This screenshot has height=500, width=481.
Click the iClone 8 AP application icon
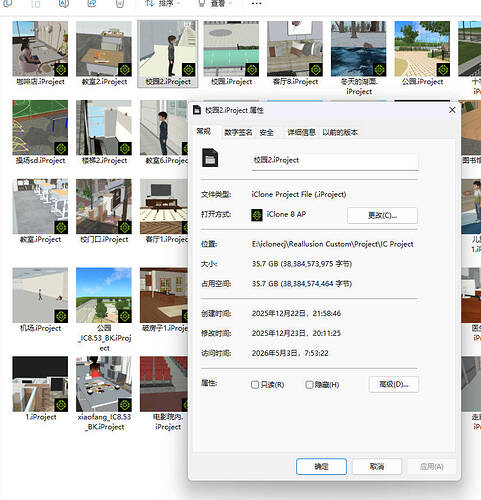[x=257, y=215]
